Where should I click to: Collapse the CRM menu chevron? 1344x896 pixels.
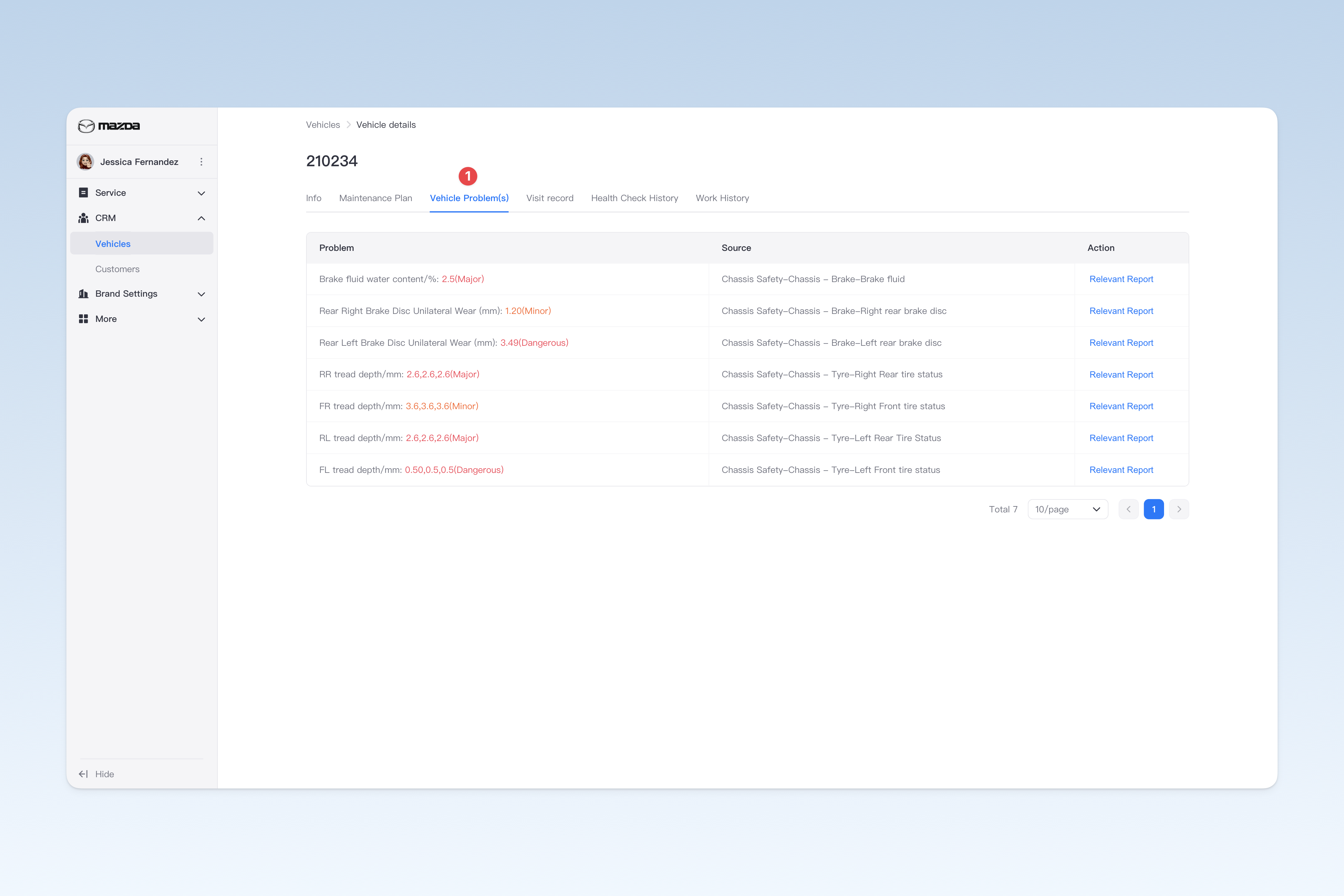pos(201,218)
